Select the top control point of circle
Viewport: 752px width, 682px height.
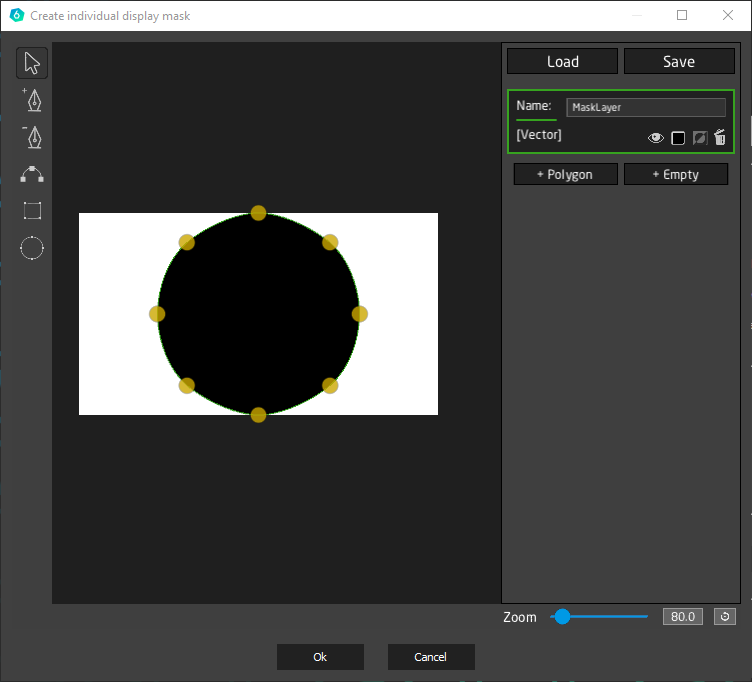258,213
